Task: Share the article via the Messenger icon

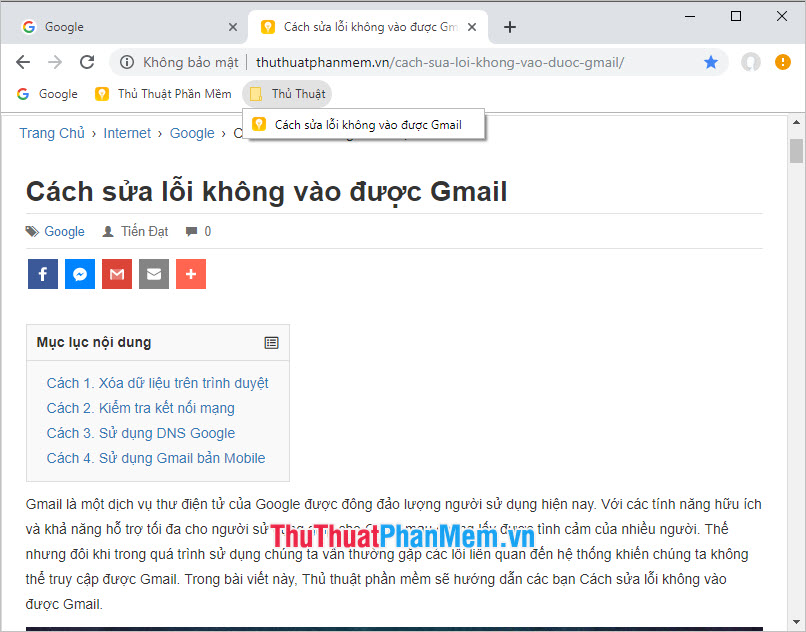Action: [79, 273]
